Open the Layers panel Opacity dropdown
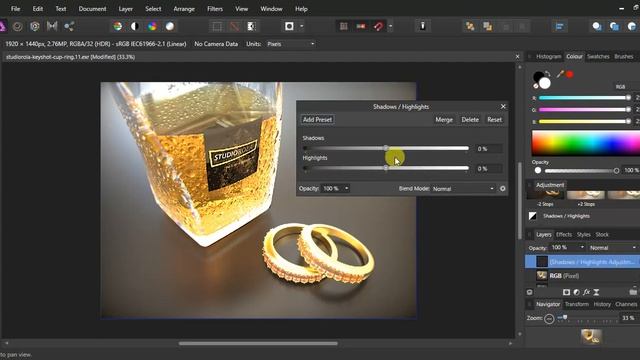640x360 pixels. 567,248
